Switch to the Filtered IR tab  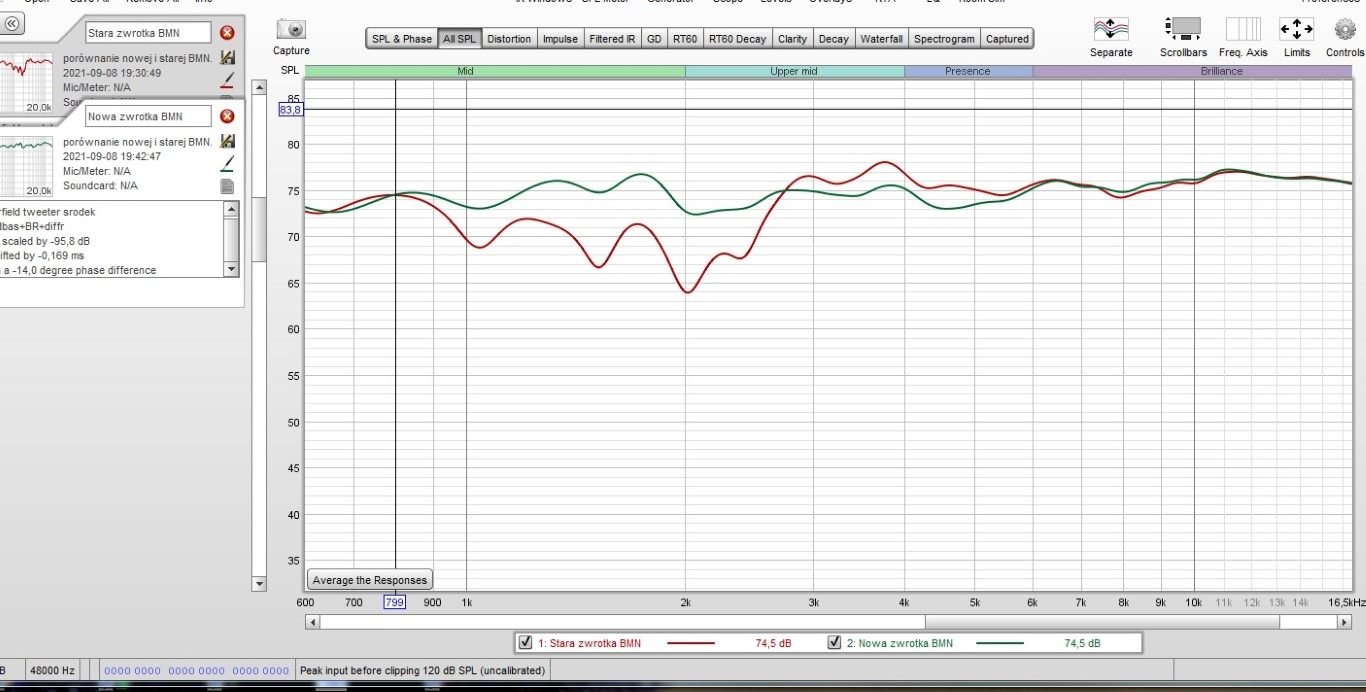[x=612, y=39]
